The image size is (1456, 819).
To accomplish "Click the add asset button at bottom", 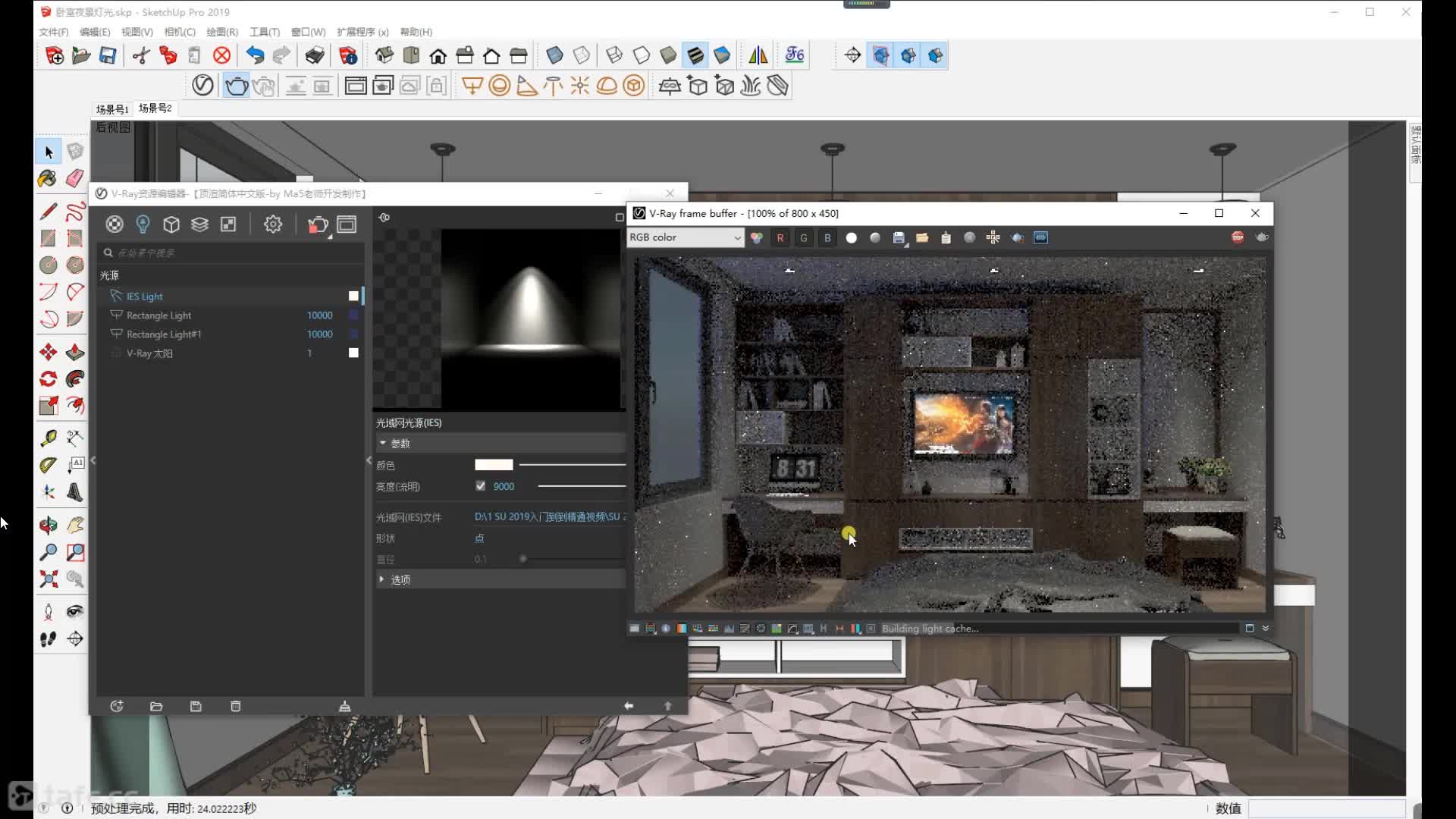I will 117,706.
